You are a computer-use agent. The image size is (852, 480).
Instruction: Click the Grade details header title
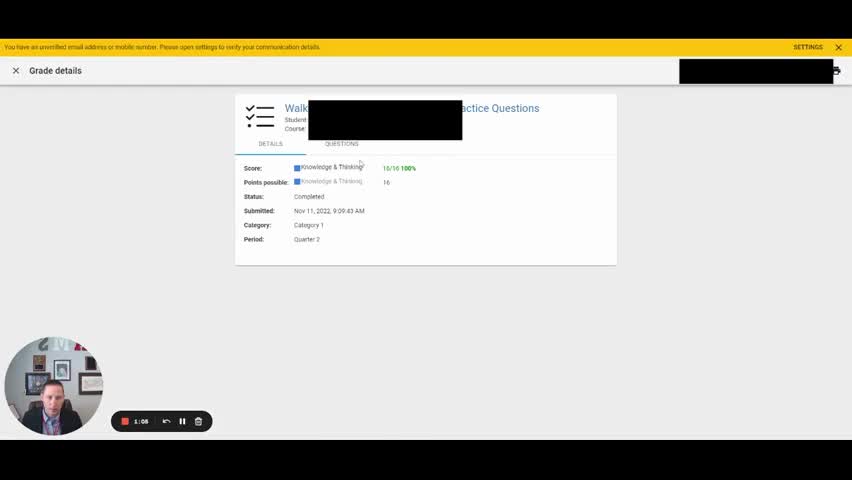click(x=55, y=71)
